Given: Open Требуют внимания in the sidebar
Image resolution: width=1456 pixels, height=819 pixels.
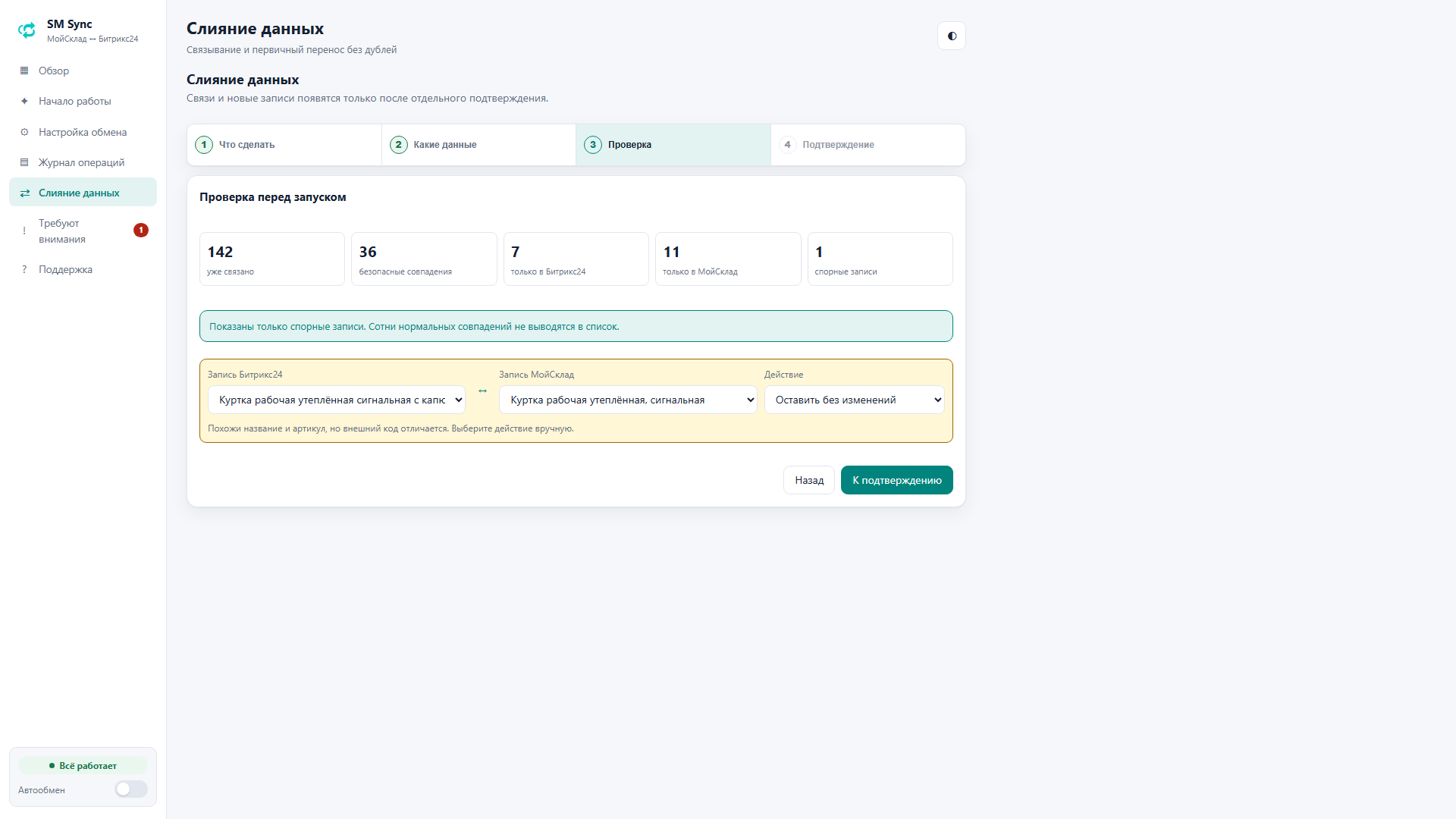Looking at the screenshot, I should (83, 231).
